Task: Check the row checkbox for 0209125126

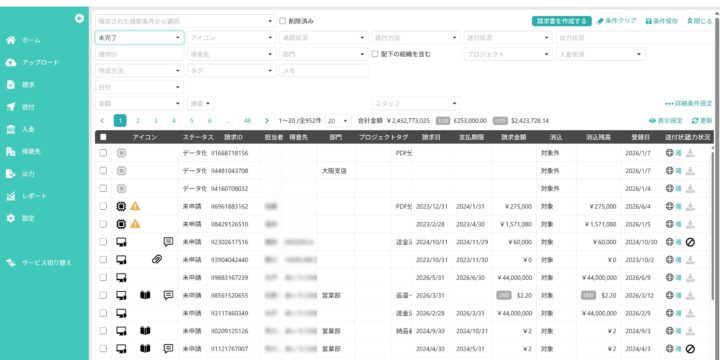Action: 103,331
